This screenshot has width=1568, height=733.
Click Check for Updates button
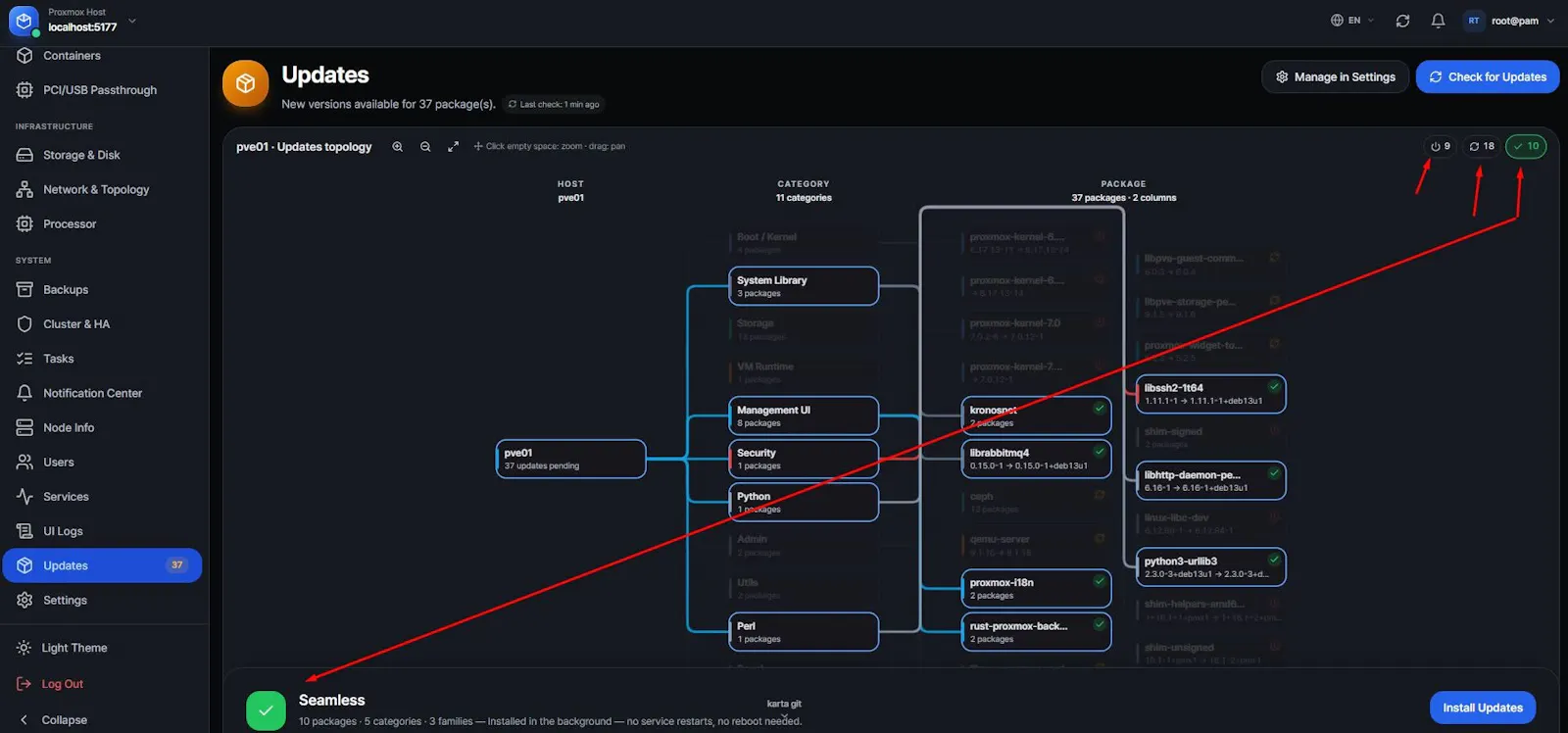click(1488, 76)
